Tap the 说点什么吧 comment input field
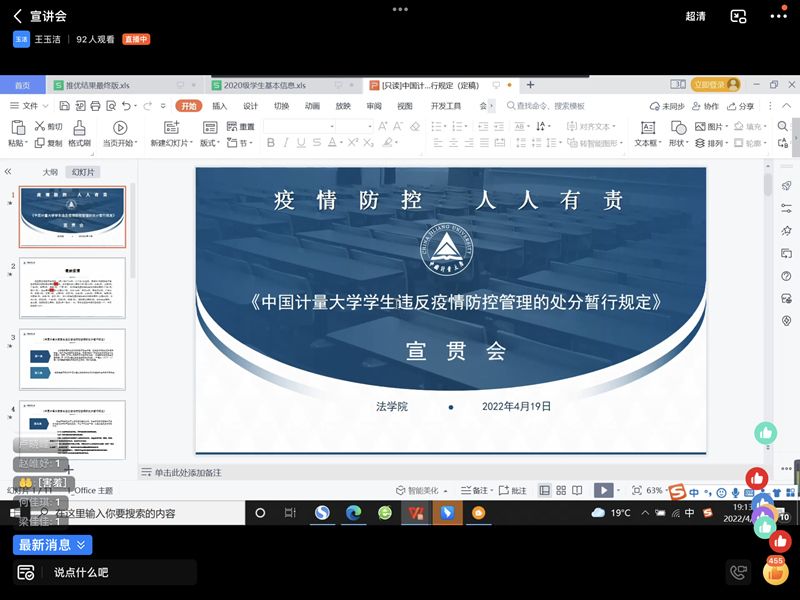 pos(118,572)
